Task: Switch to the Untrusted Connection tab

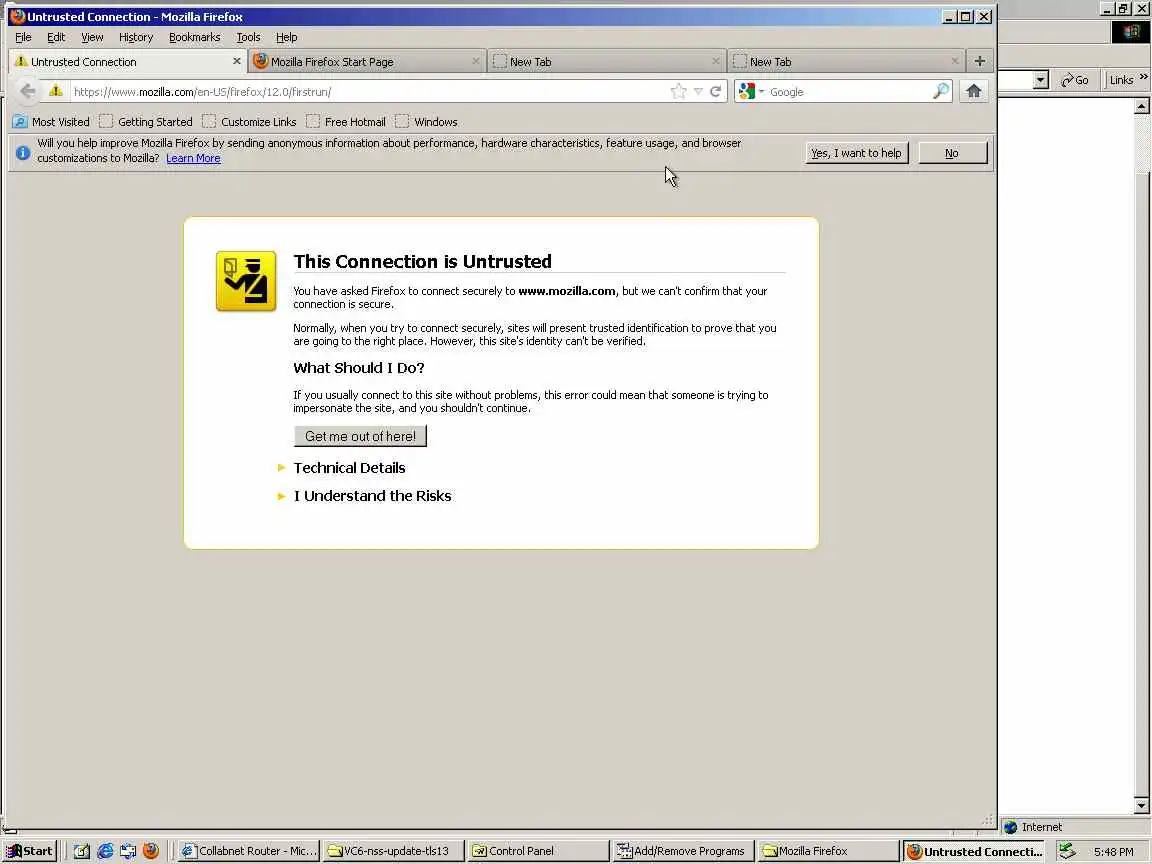Action: 127,62
